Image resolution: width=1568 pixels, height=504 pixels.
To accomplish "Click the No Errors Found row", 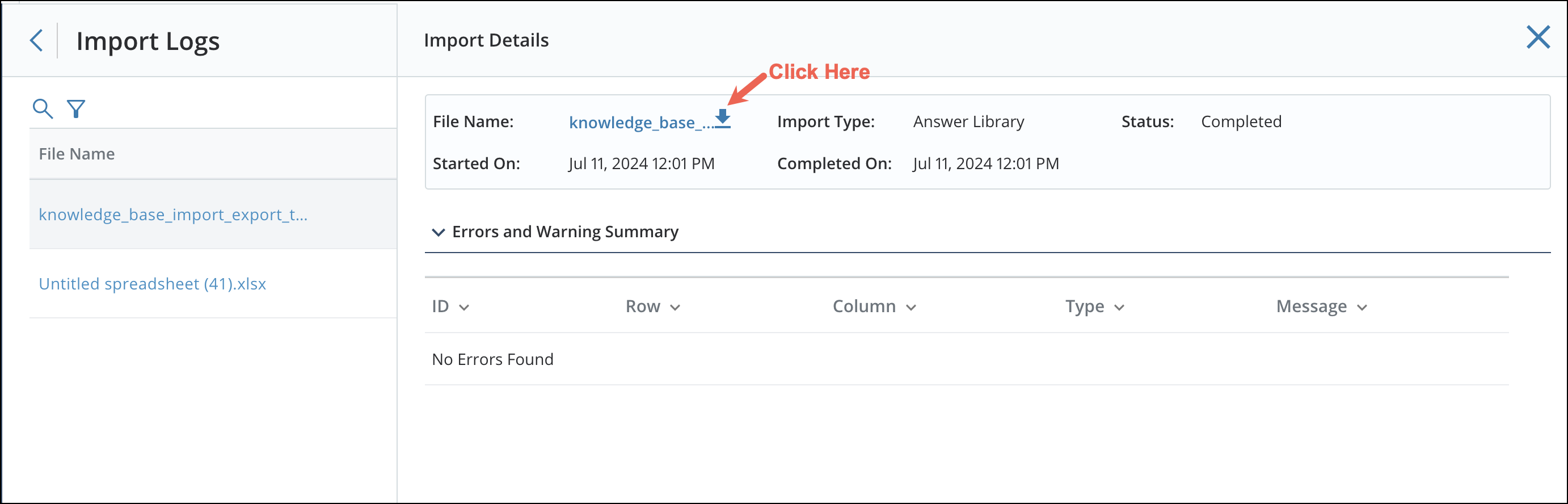I will pyautogui.click(x=492, y=360).
